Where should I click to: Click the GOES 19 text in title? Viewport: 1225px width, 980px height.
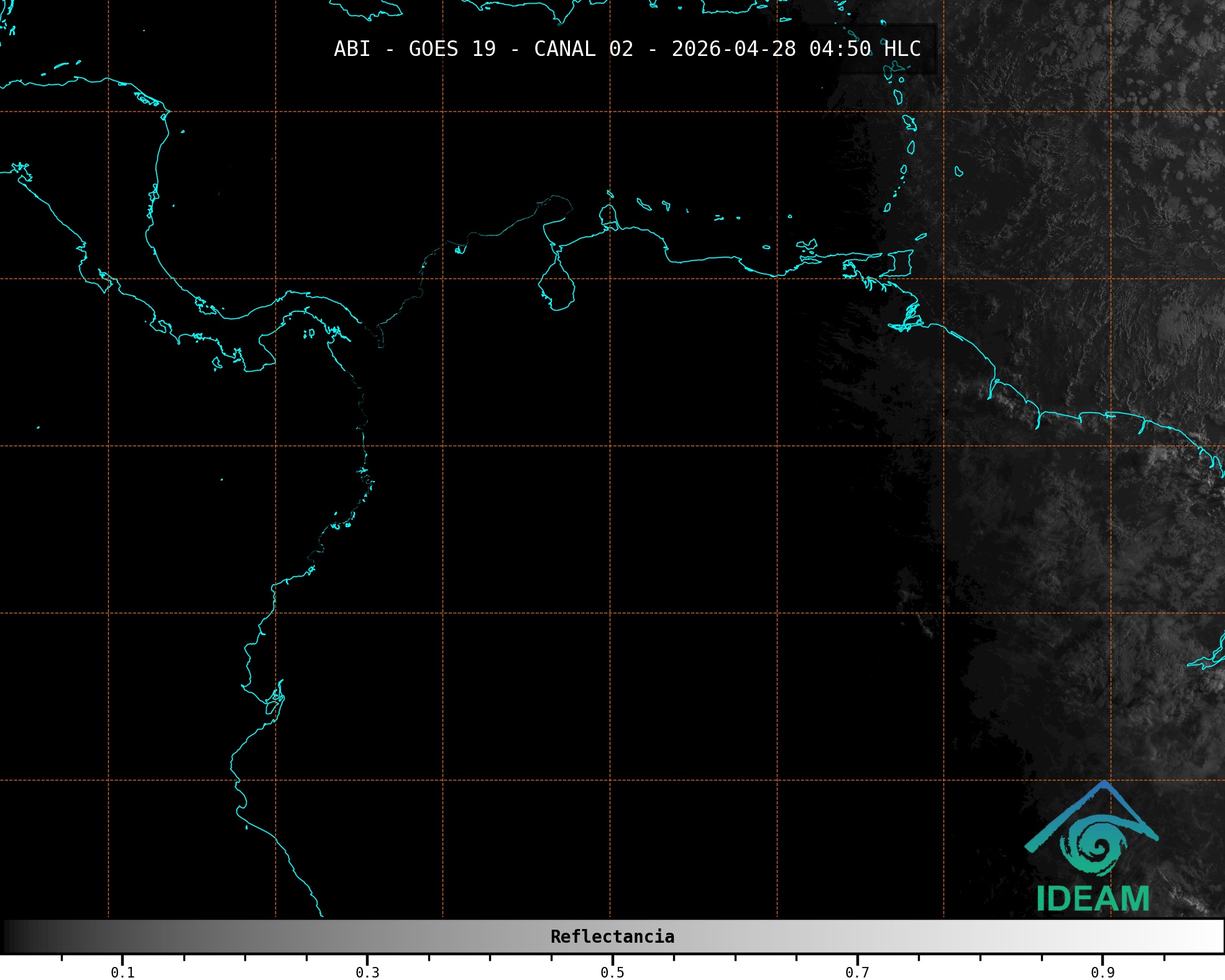point(452,49)
